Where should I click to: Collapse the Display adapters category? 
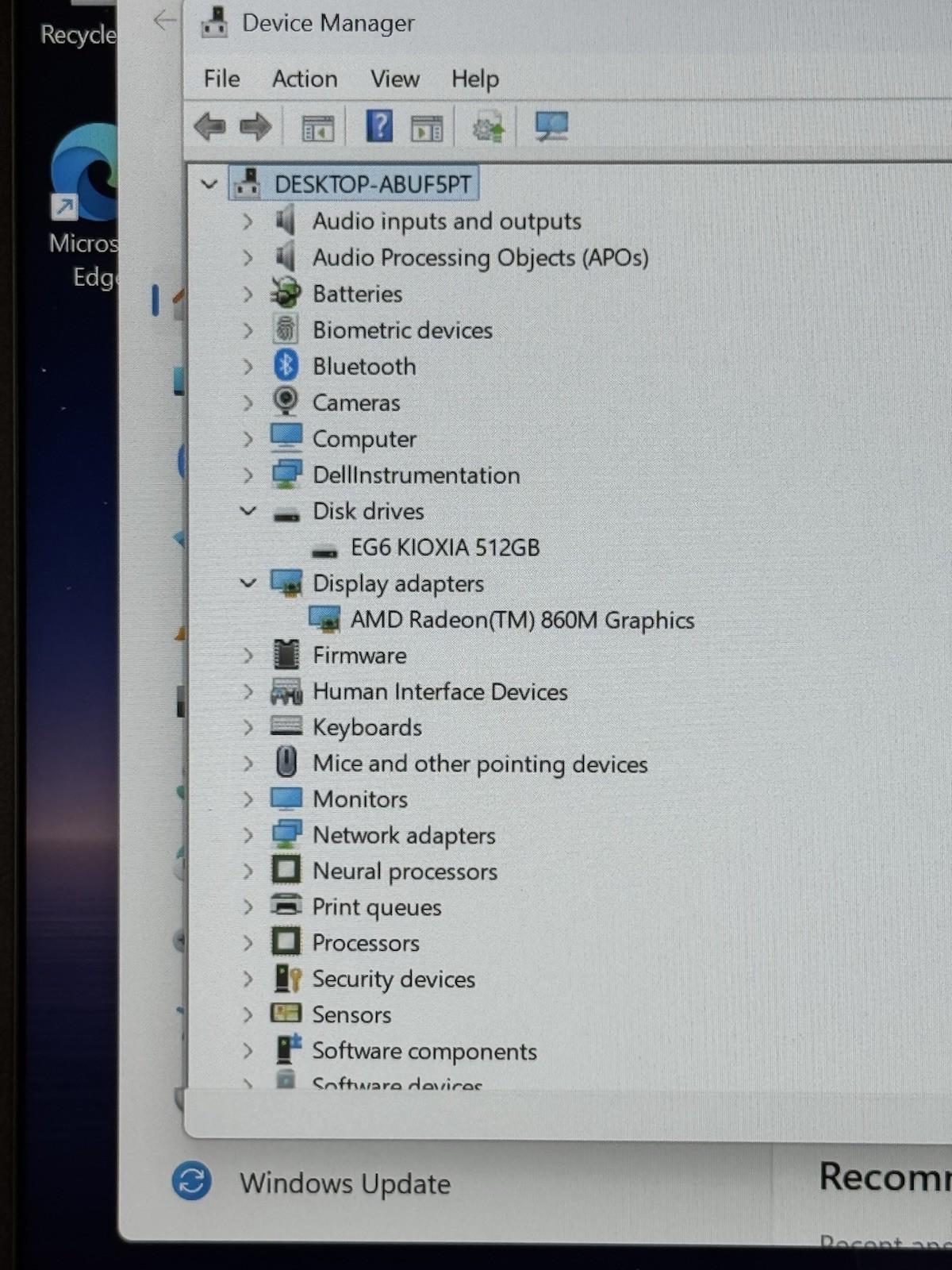tap(248, 583)
